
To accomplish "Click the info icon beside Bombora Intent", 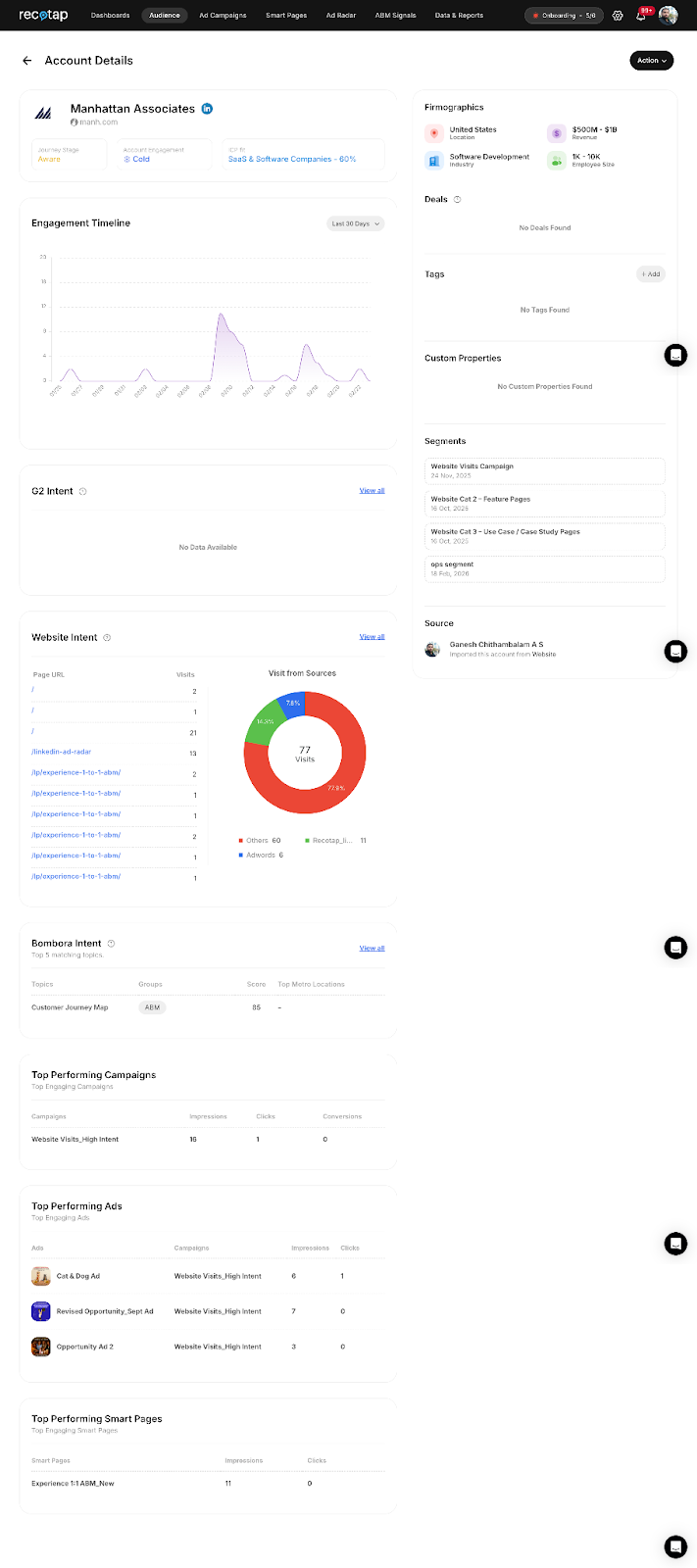I will [x=111, y=944].
